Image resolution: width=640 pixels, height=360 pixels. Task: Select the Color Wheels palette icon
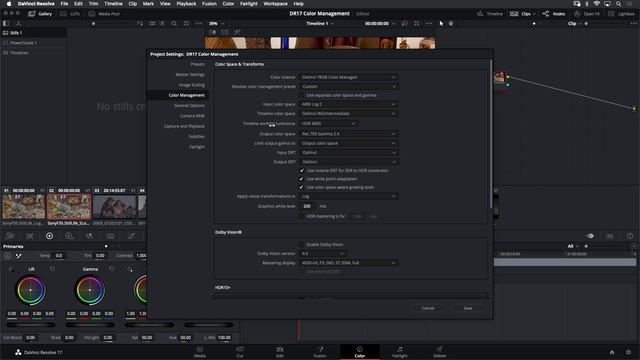pos(49,236)
